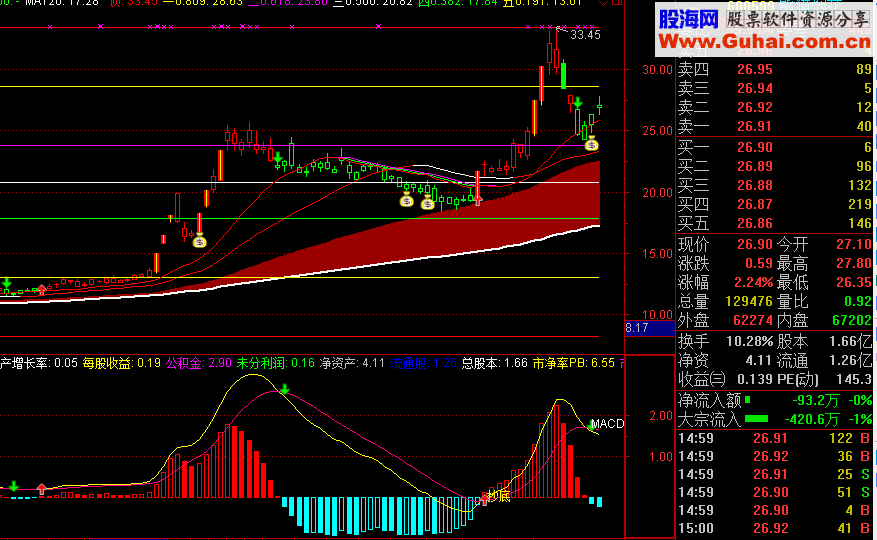
Task: Click the 总股本: 1.66 indicator text
Action: 494,363
